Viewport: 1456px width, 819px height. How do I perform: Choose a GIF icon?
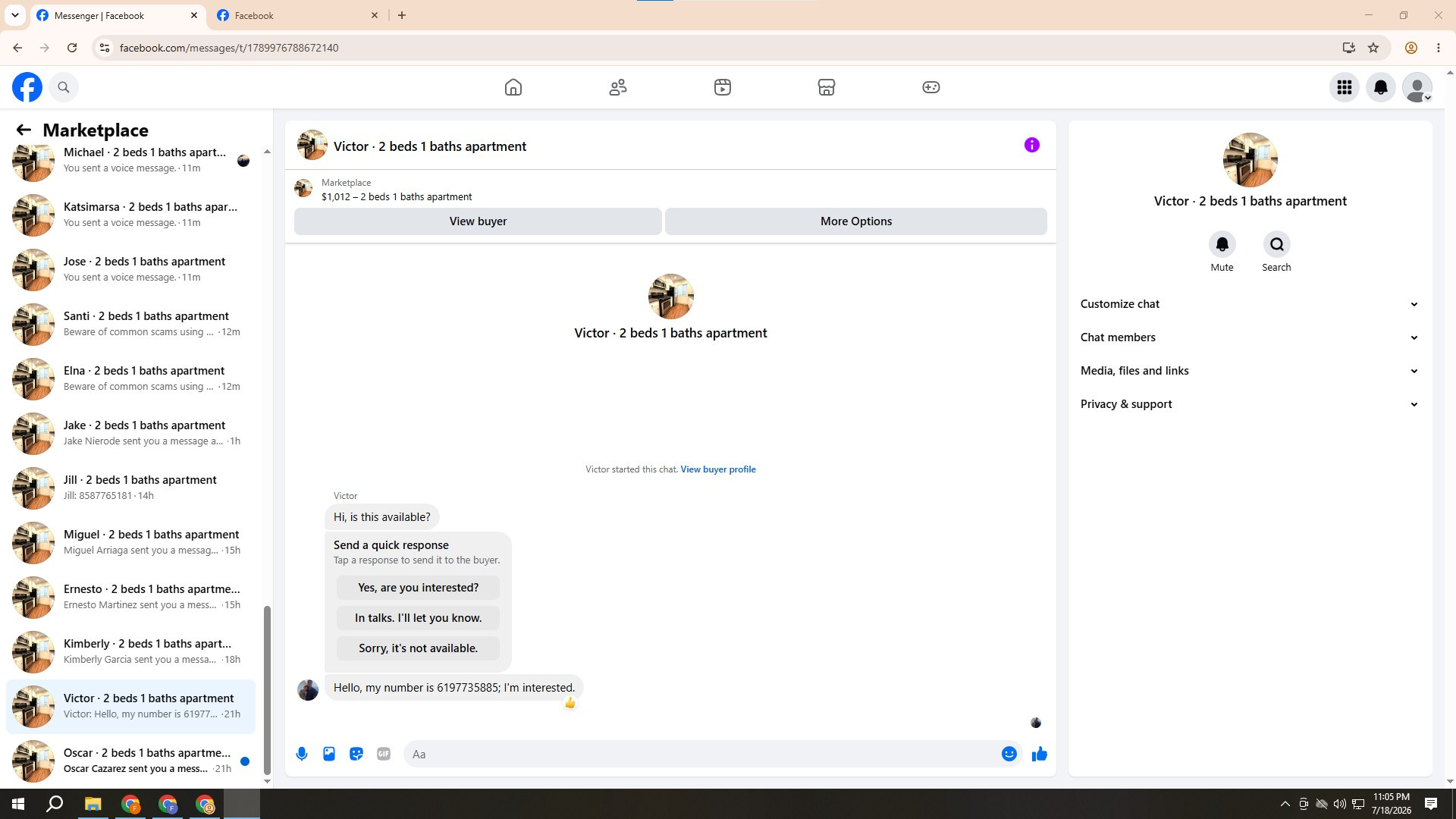[x=384, y=754]
